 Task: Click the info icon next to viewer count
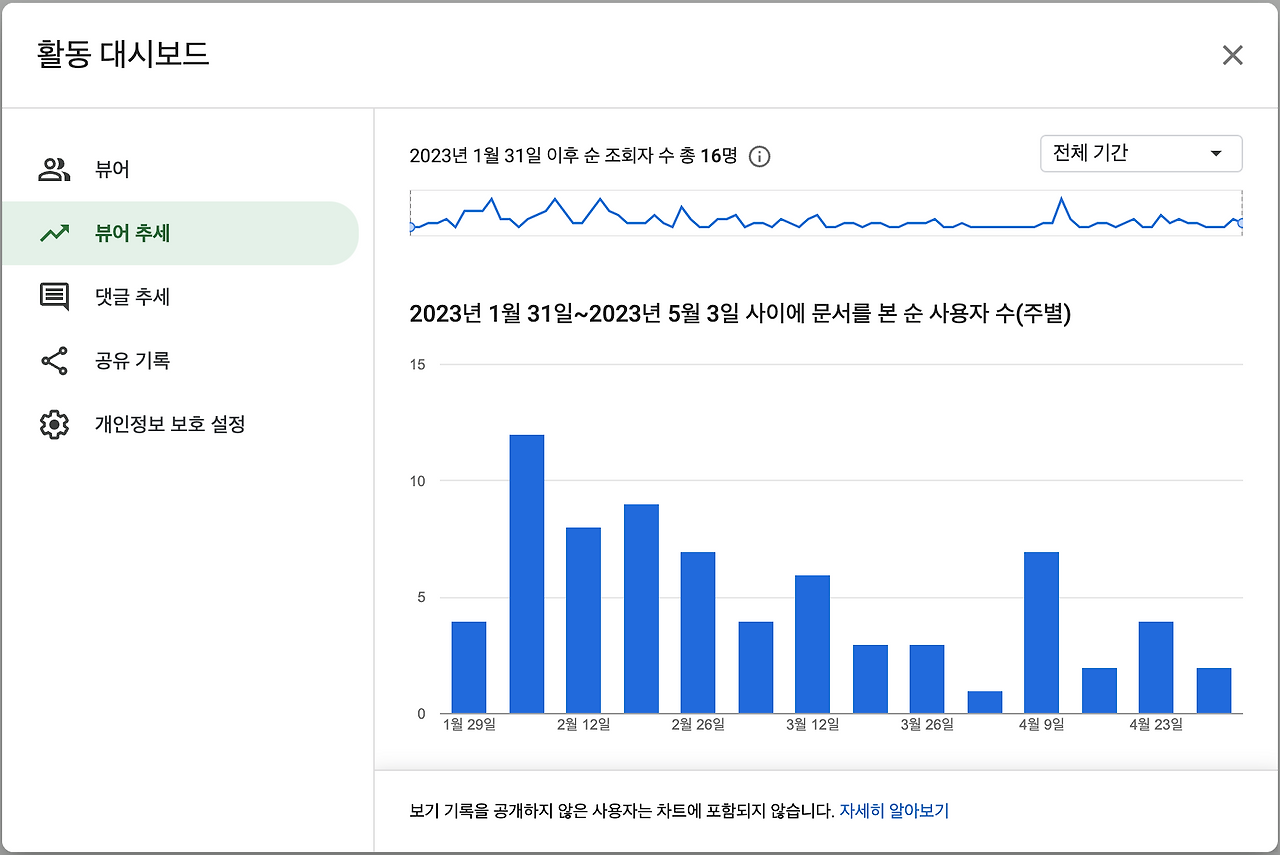coord(758,156)
